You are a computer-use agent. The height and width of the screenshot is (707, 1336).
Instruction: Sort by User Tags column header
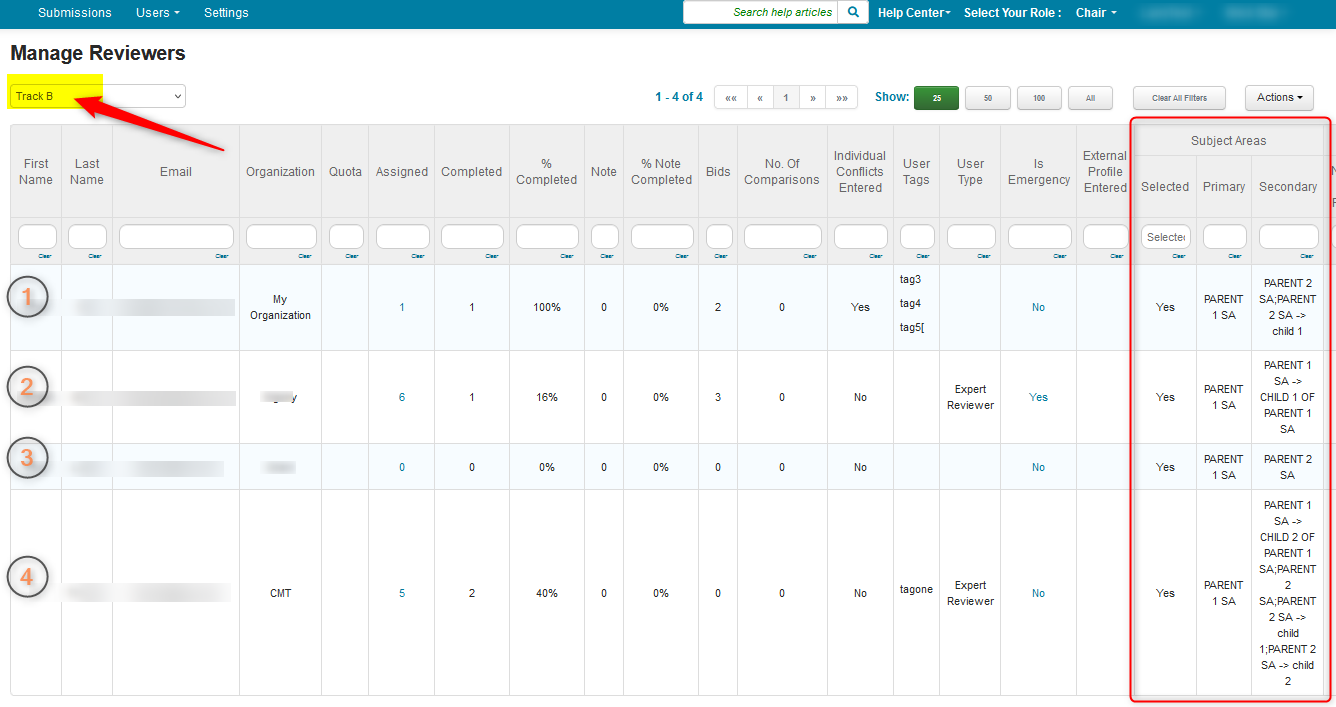tap(916, 172)
